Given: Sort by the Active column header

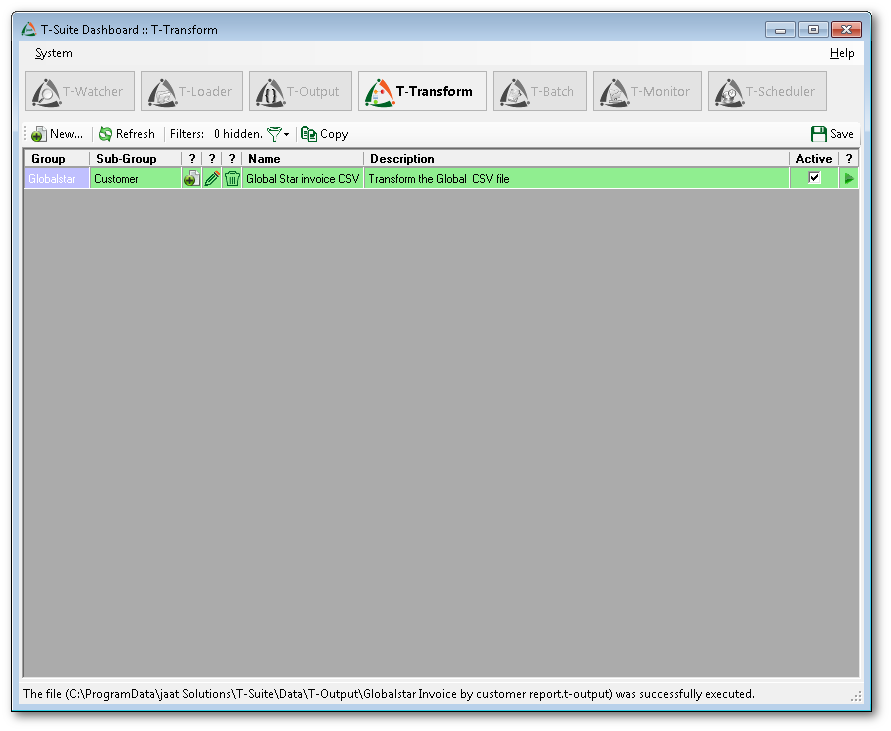Looking at the screenshot, I should [814, 159].
